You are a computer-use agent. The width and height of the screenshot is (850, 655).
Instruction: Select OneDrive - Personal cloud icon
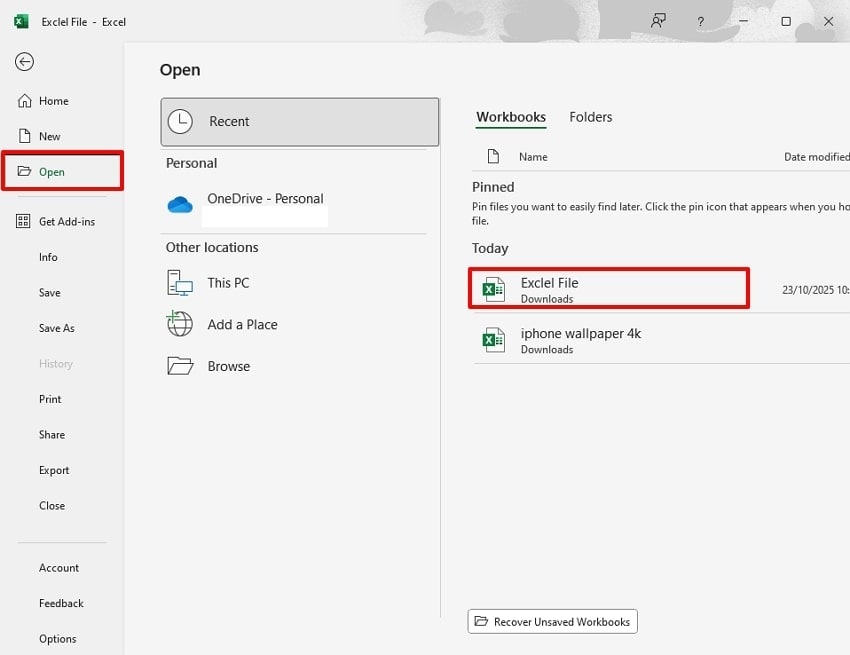(x=180, y=203)
